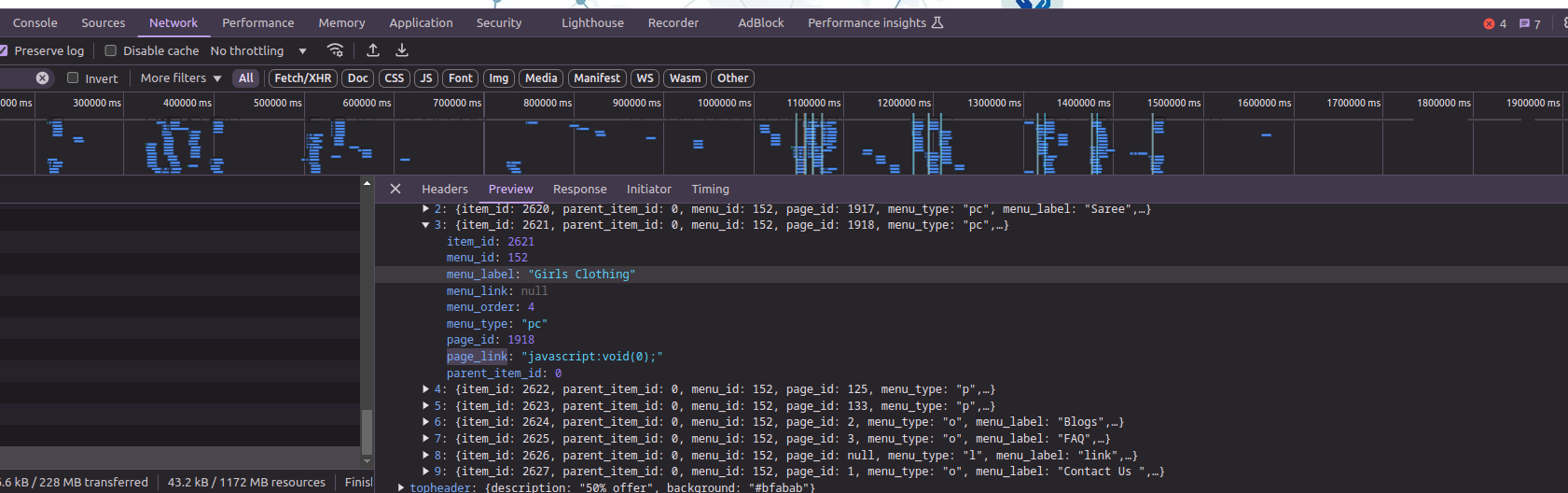Click the export HAR download icon
This screenshot has width=1568, height=493.
402,50
